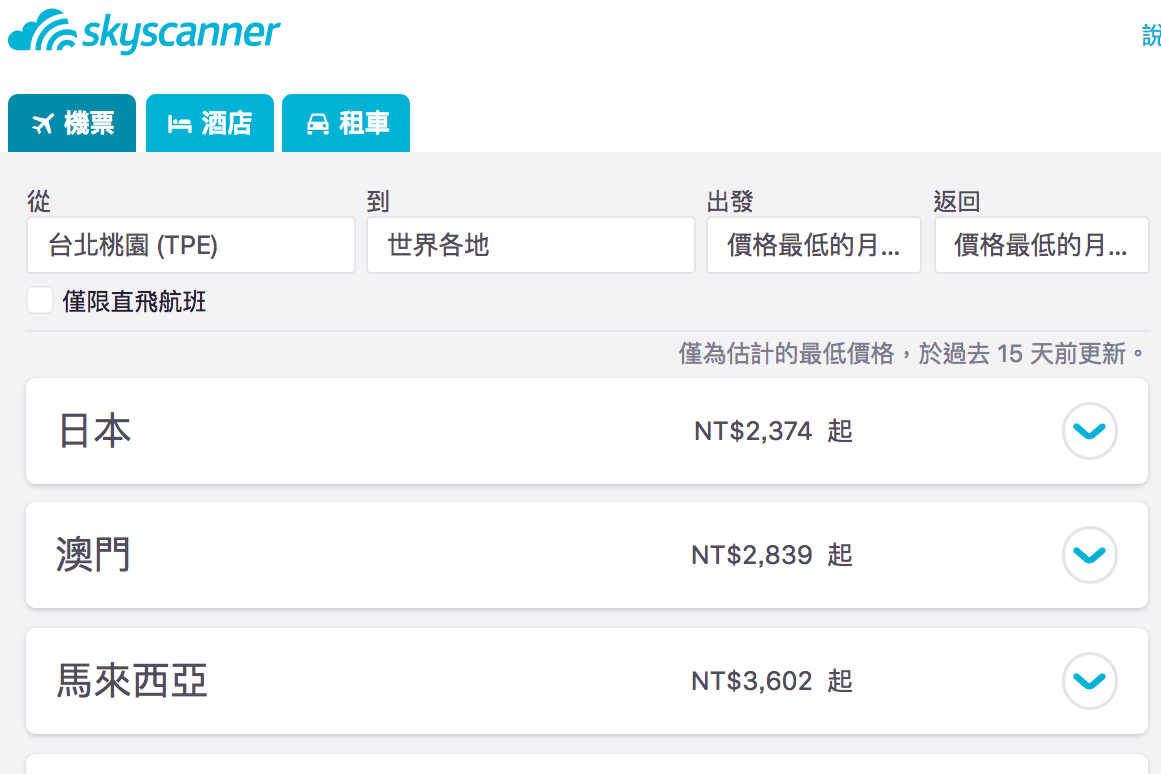
Task: Switch to the 機票 flights tab
Action: [x=73, y=124]
